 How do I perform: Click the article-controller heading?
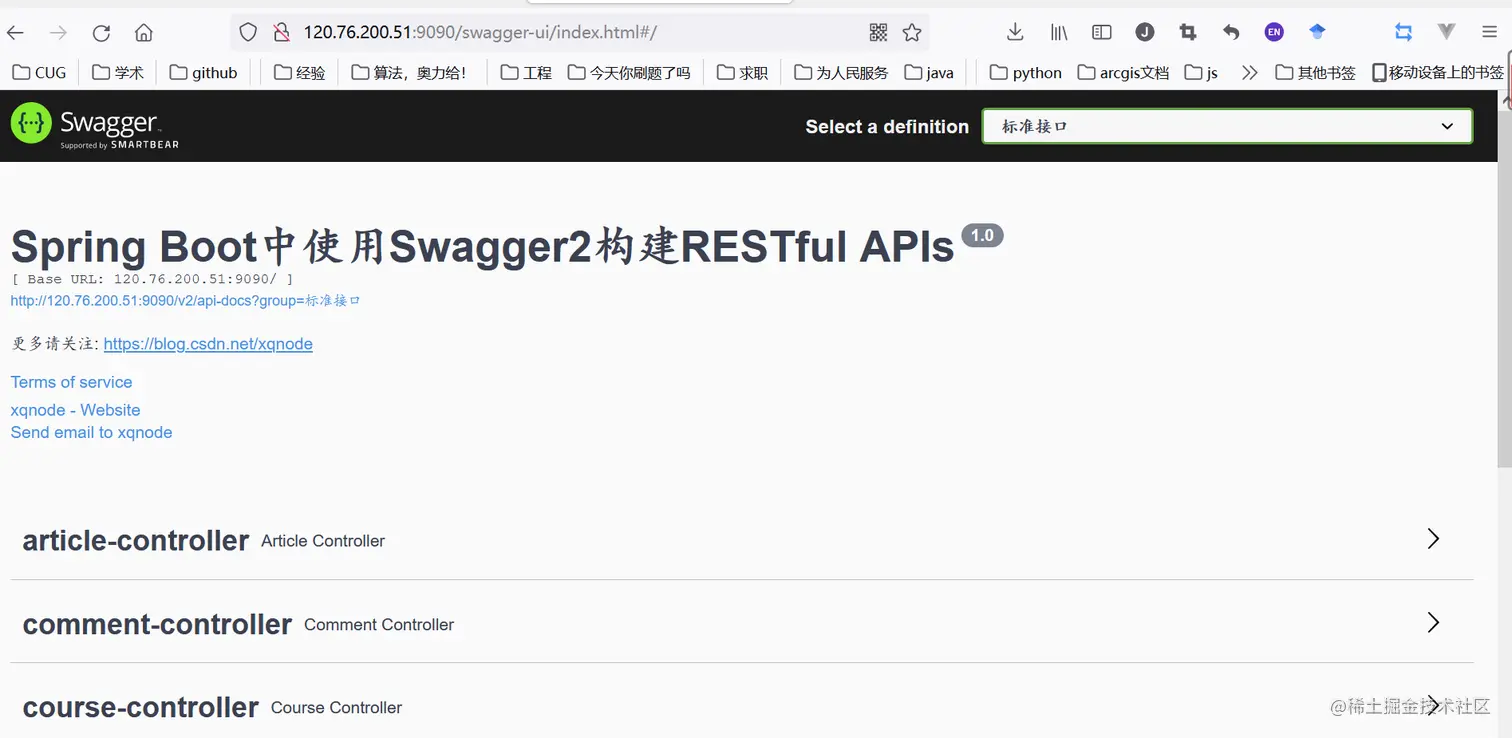pos(136,540)
